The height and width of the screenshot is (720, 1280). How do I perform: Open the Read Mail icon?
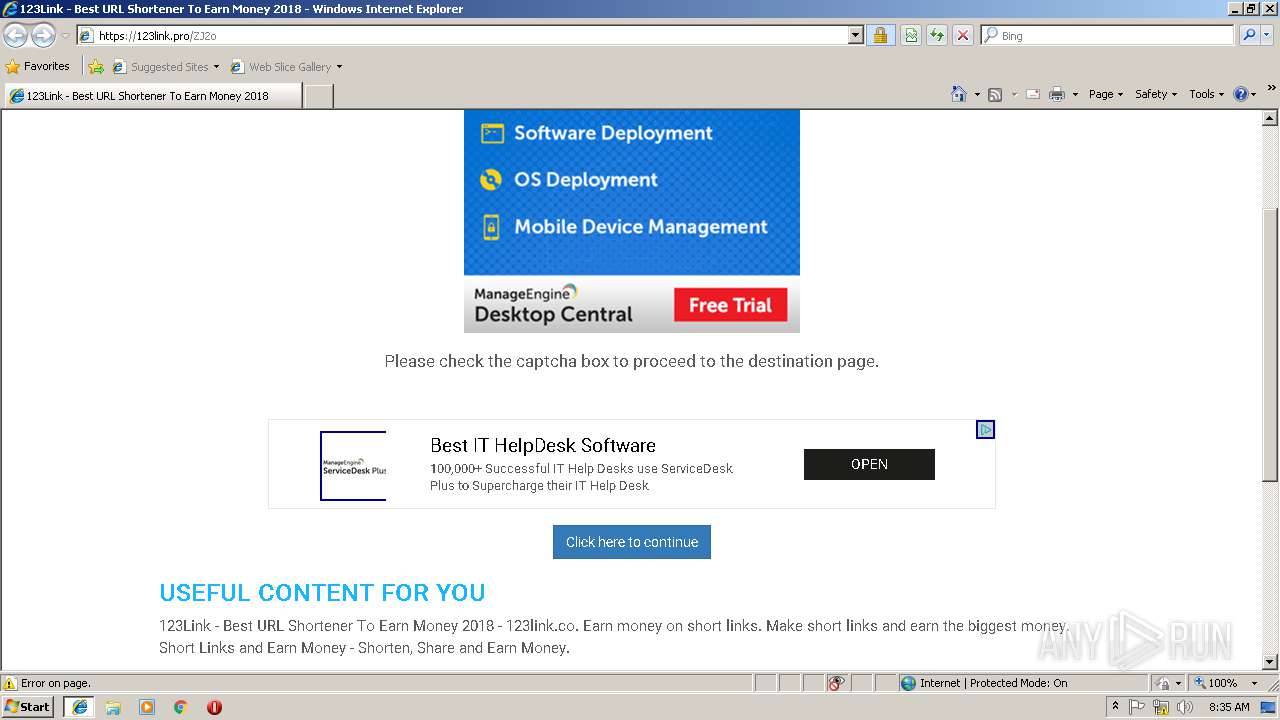point(1033,94)
